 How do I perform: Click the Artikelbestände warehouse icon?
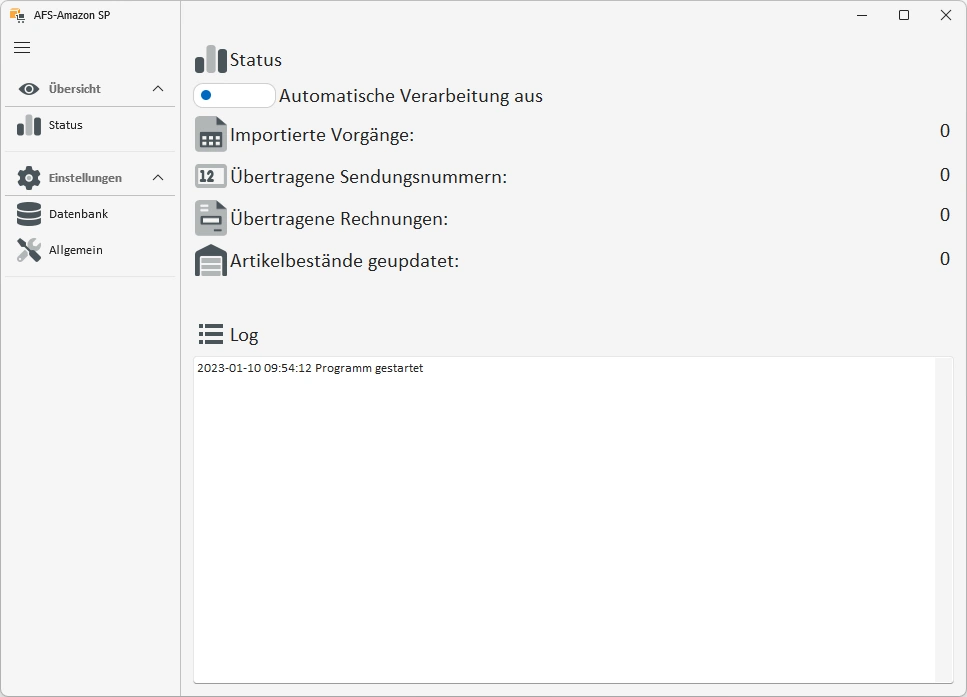tap(211, 260)
